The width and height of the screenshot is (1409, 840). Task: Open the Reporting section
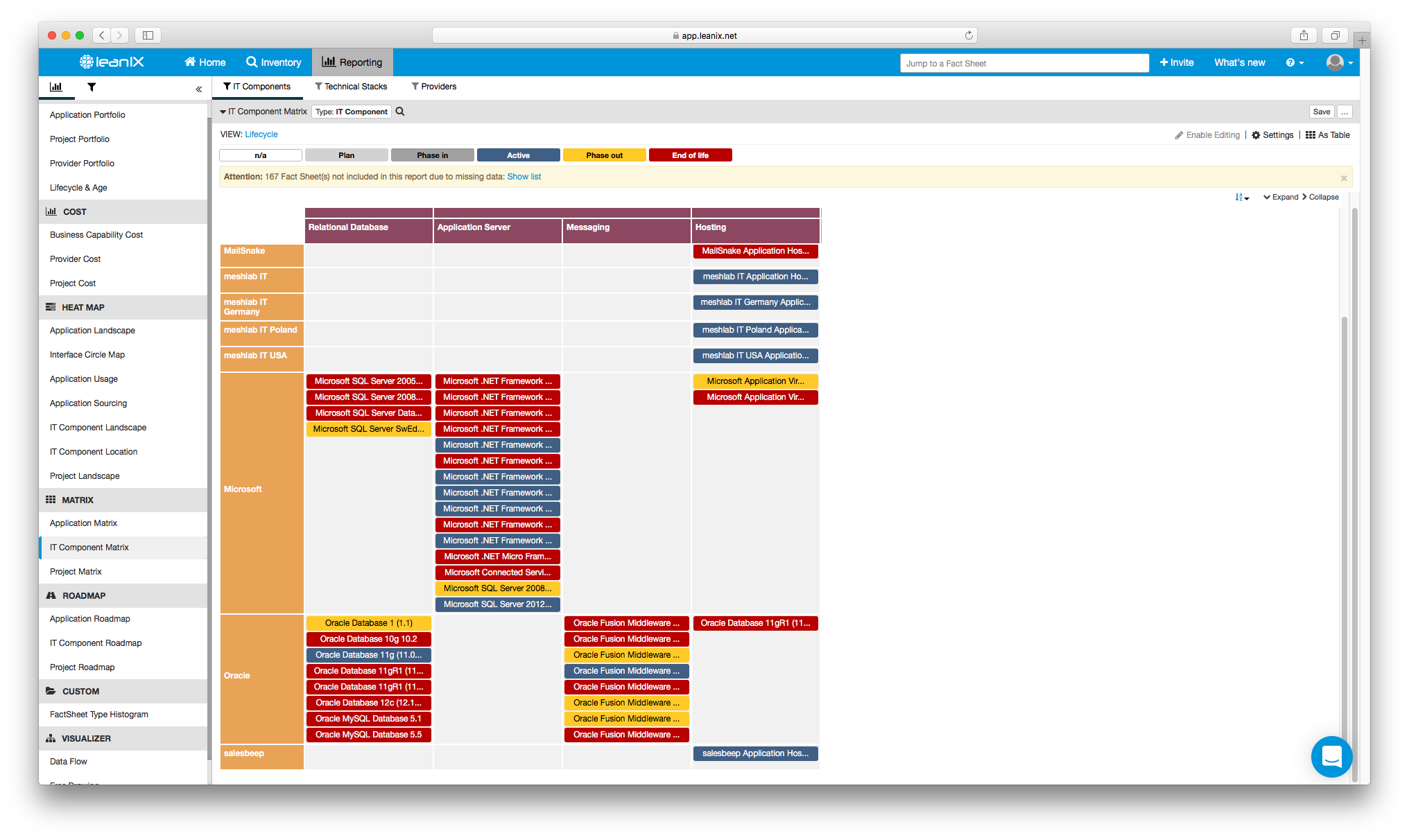coord(352,62)
